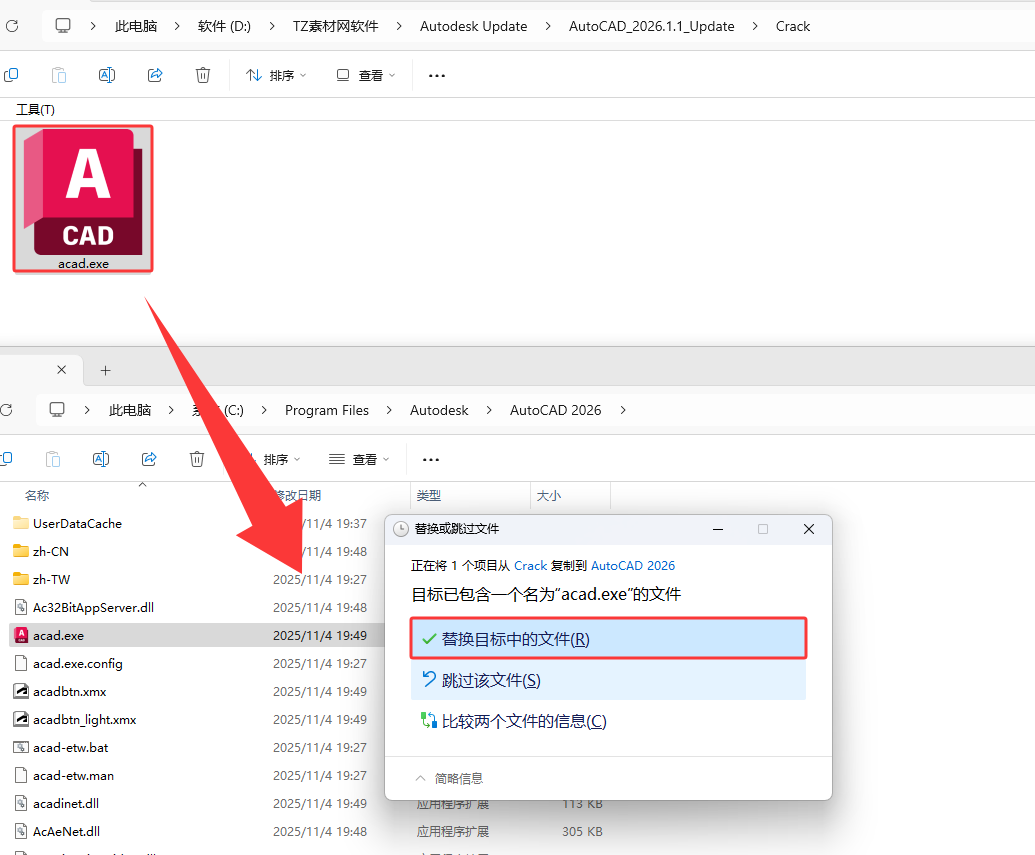The width and height of the screenshot is (1035, 855).
Task: Click the share icon in the Crack window toolbar
Action: pos(155,75)
